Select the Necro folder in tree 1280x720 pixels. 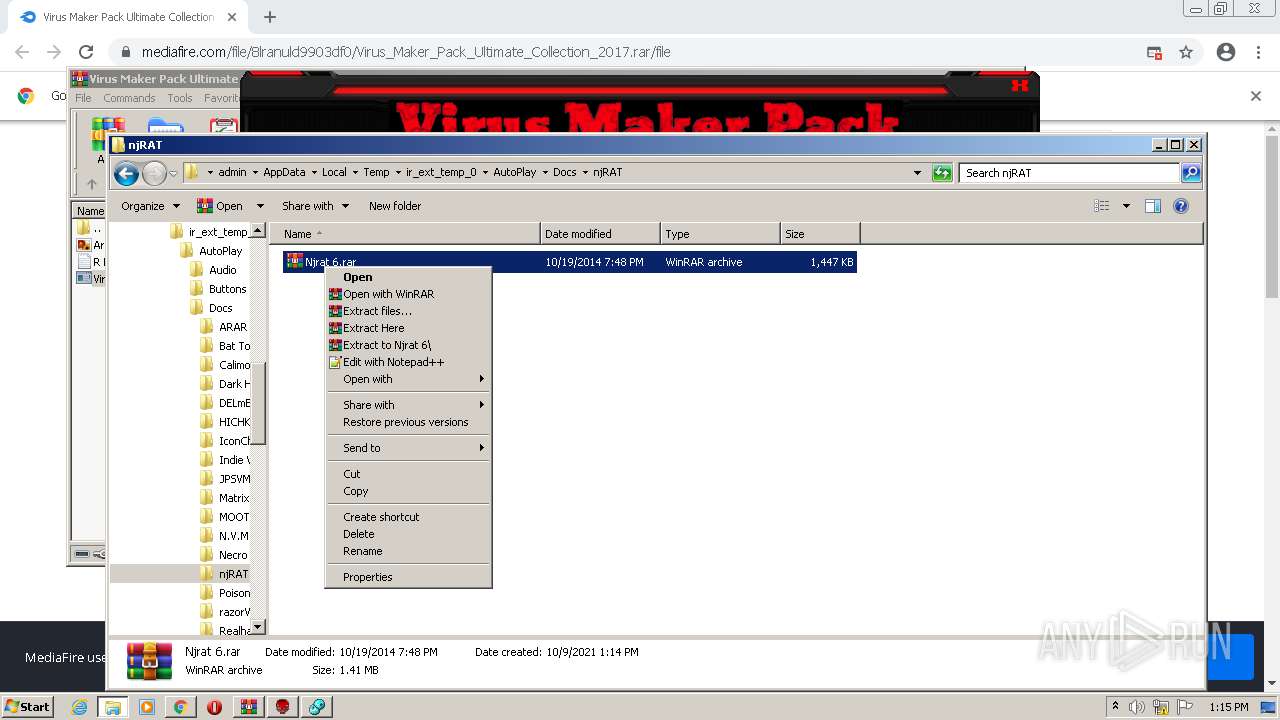pyautogui.click(x=232, y=555)
